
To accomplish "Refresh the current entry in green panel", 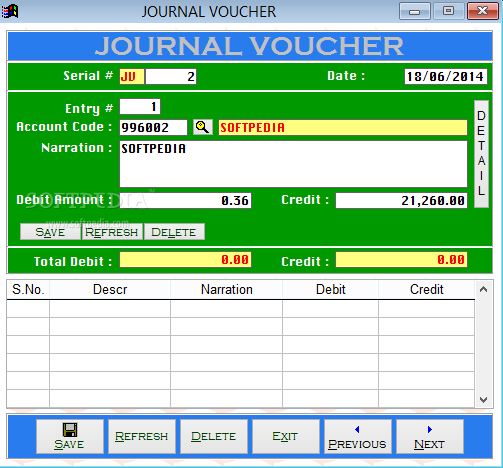I will (x=112, y=232).
